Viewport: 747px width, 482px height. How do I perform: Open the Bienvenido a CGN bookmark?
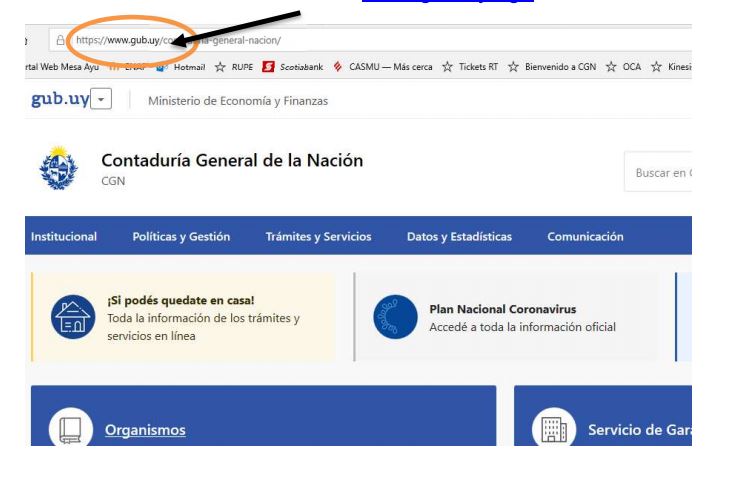click(x=552, y=67)
